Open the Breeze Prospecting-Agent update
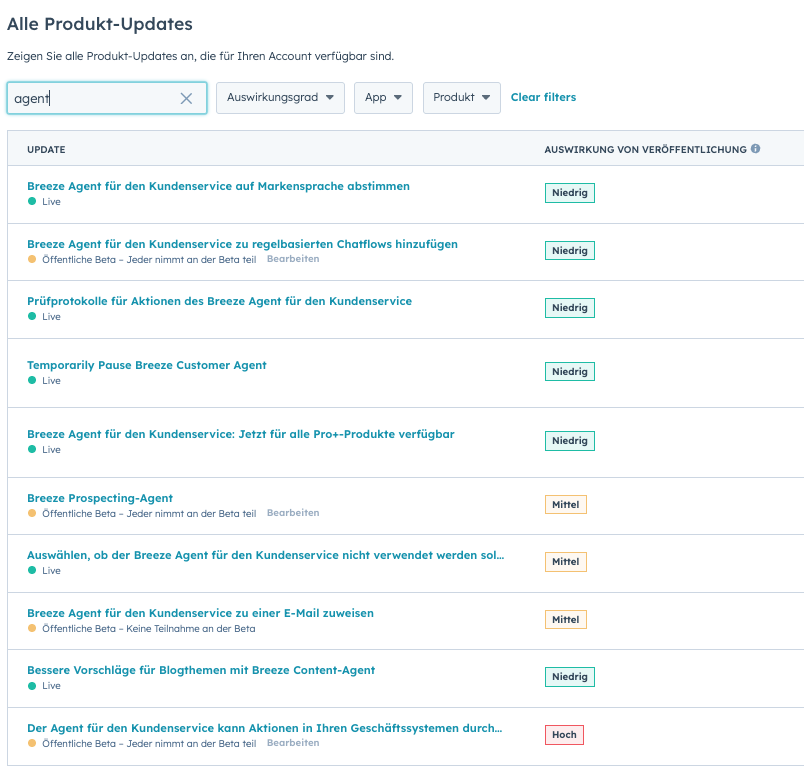 100,498
